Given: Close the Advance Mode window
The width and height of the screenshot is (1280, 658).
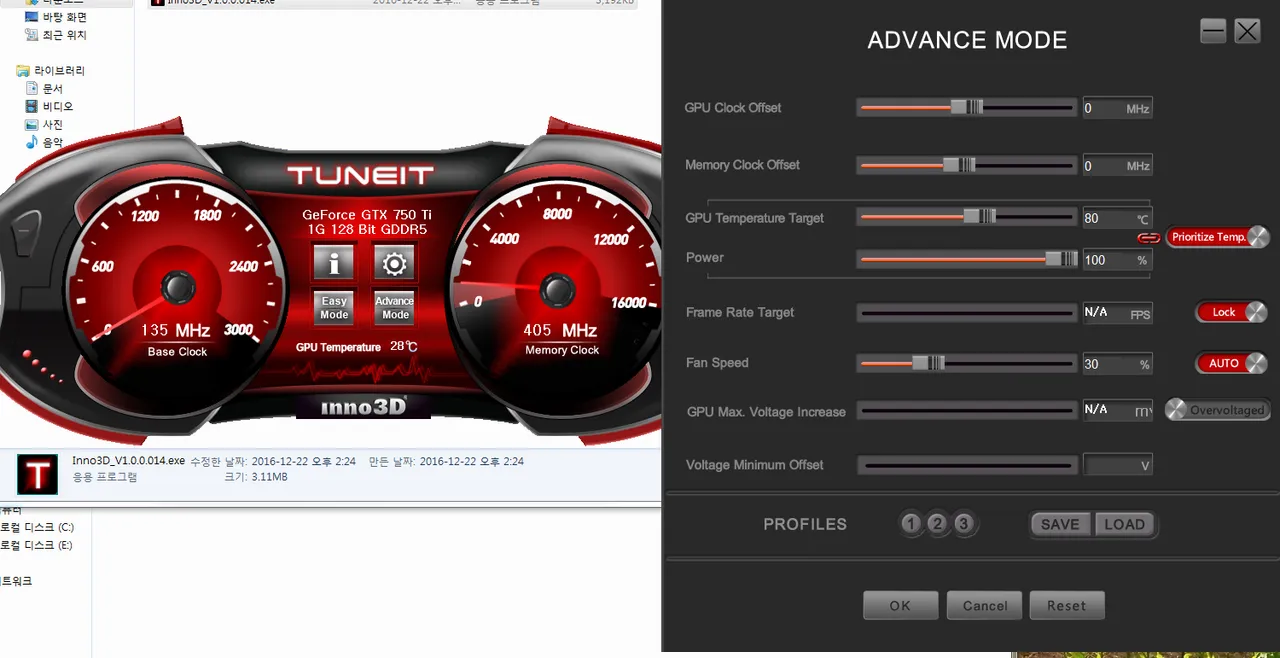Looking at the screenshot, I should pos(1247,31).
